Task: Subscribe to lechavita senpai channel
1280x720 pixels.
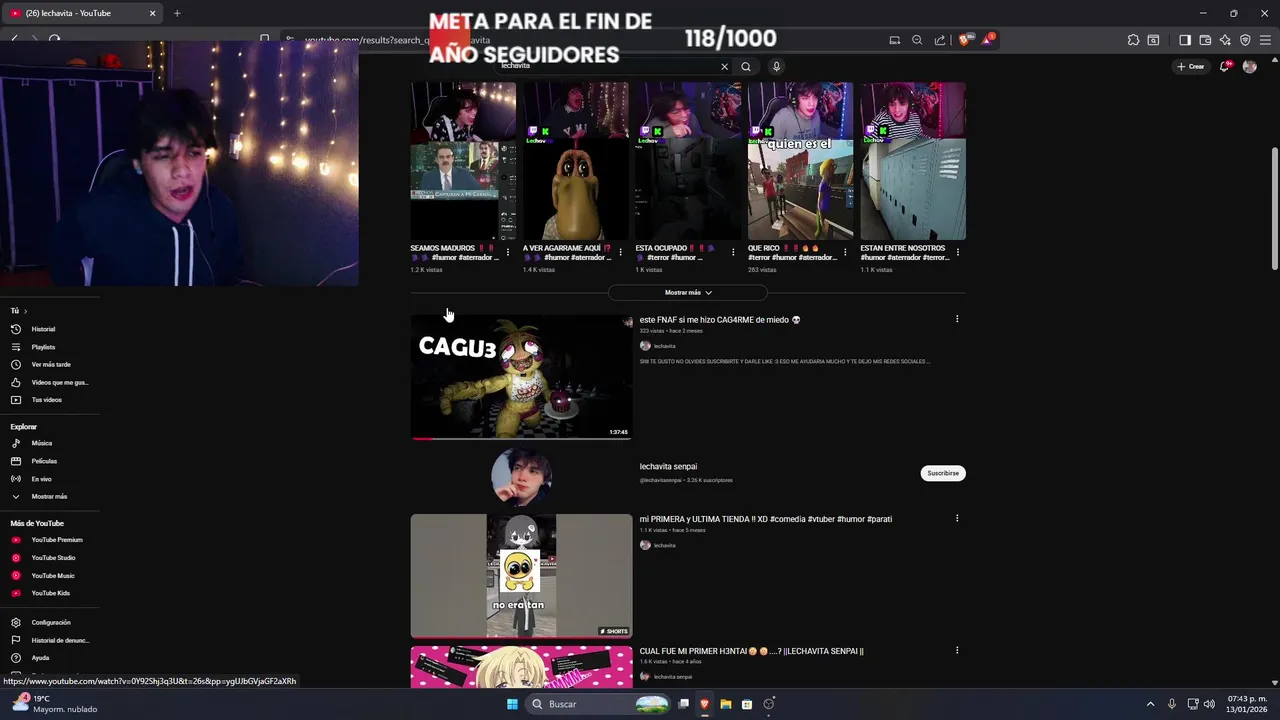Action: tap(943, 473)
